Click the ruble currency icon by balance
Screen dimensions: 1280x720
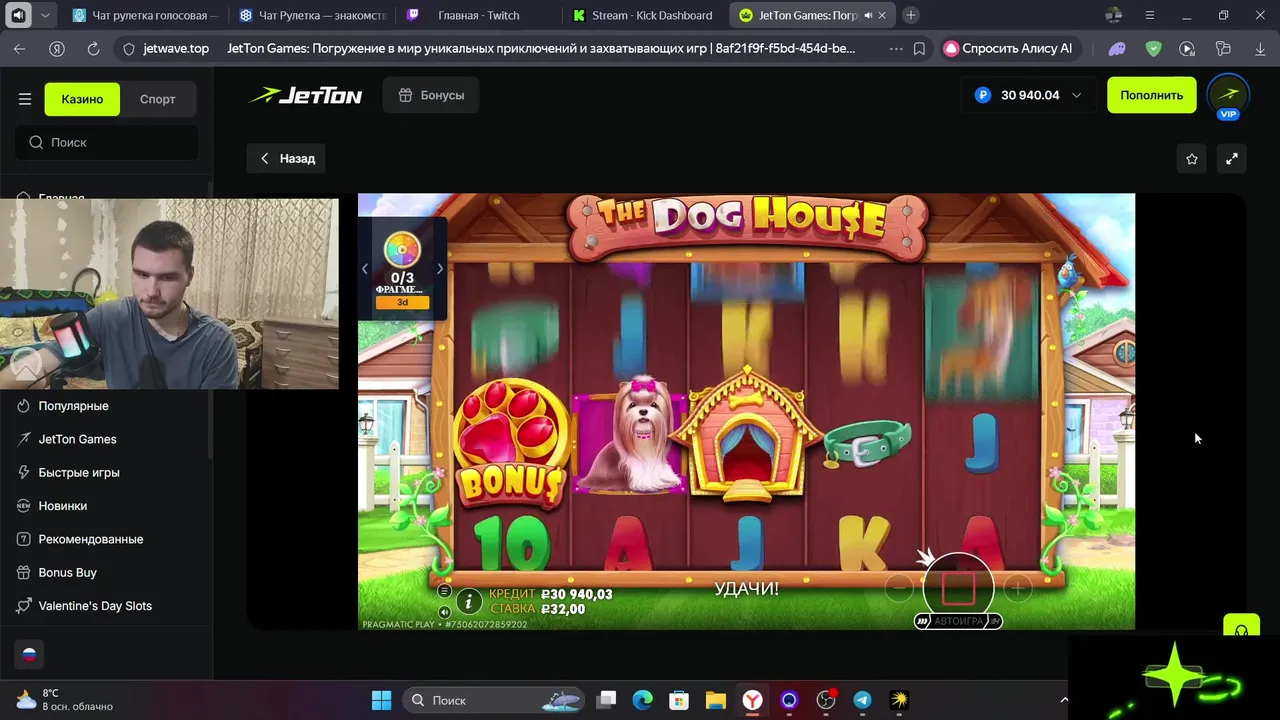(982, 95)
